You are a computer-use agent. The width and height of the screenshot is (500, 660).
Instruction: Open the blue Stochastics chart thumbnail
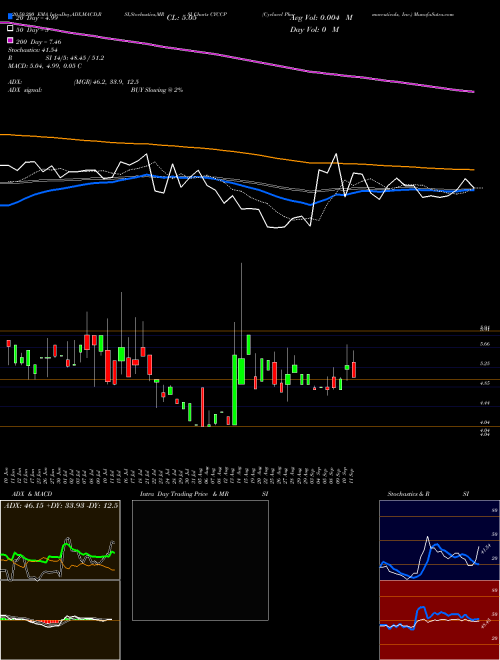tap(439, 540)
